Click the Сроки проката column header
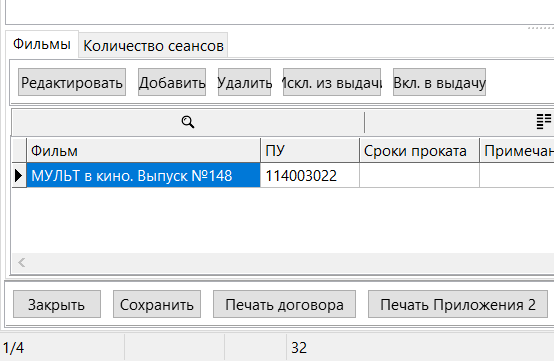The width and height of the screenshot is (554, 361). click(x=419, y=151)
